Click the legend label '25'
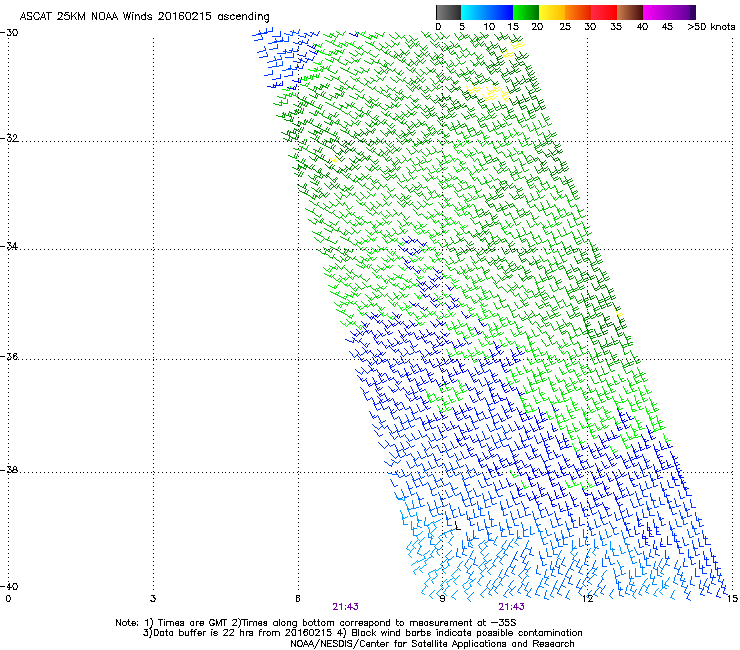The width and height of the screenshot is (740, 650). pos(565,27)
